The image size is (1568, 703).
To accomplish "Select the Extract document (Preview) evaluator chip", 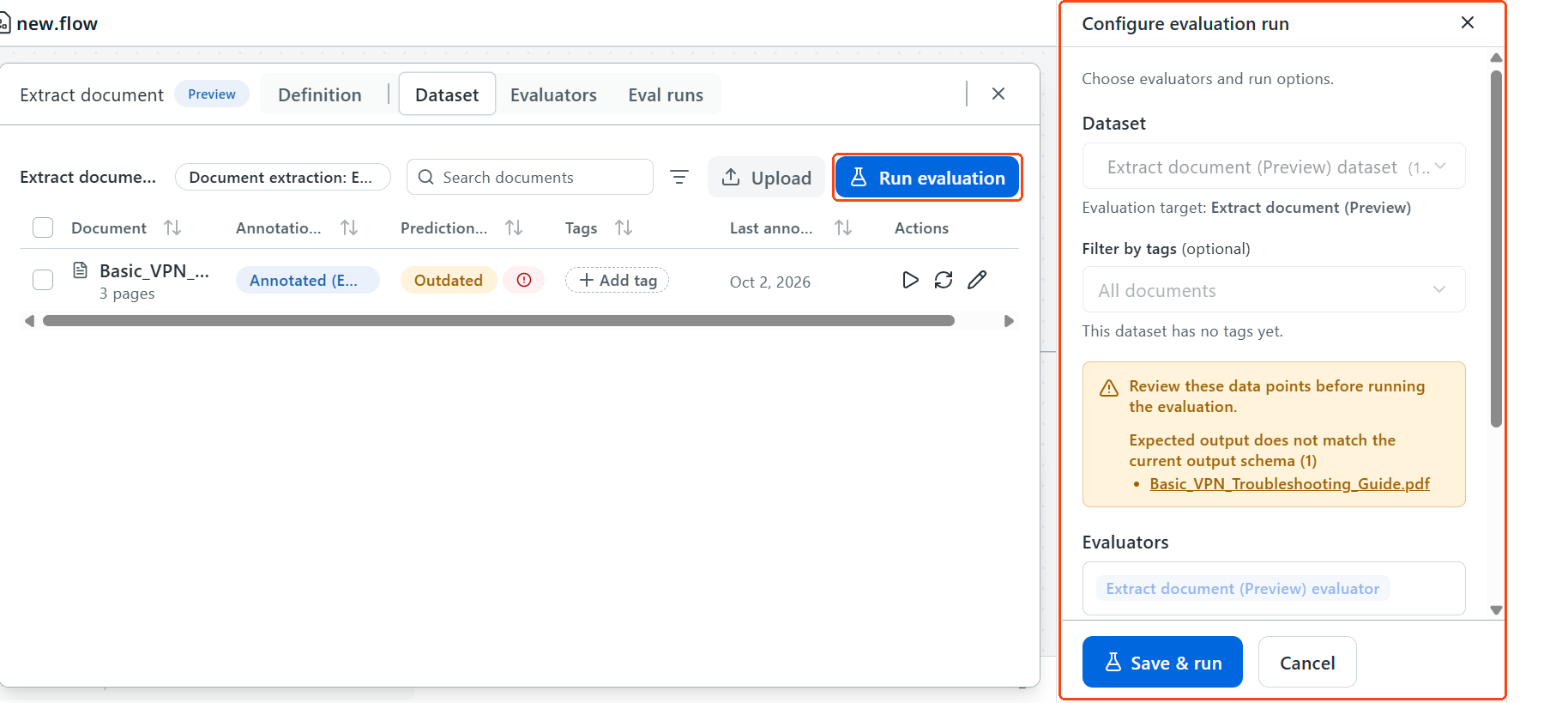I will coord(1243,588).
